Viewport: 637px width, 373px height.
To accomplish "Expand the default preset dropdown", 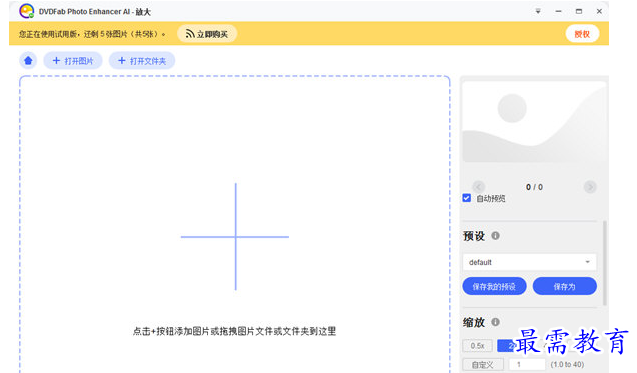I will (529, 262).
